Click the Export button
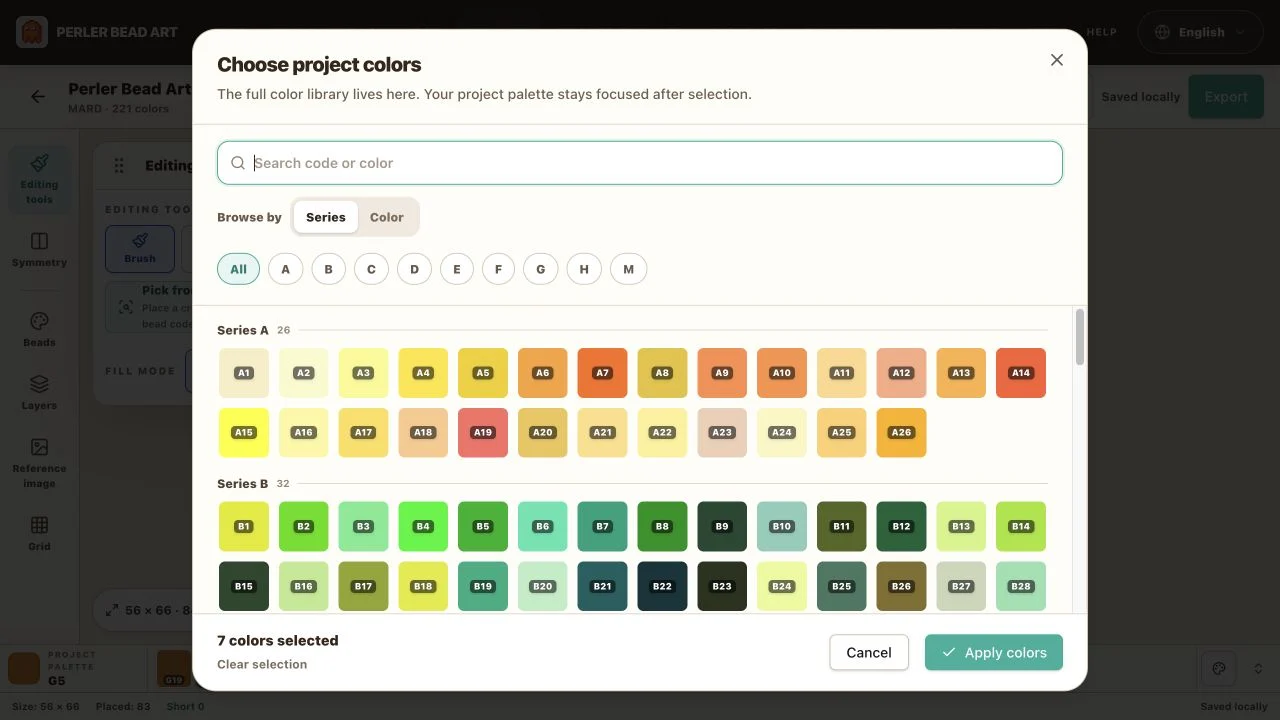 coord(1226,97)
